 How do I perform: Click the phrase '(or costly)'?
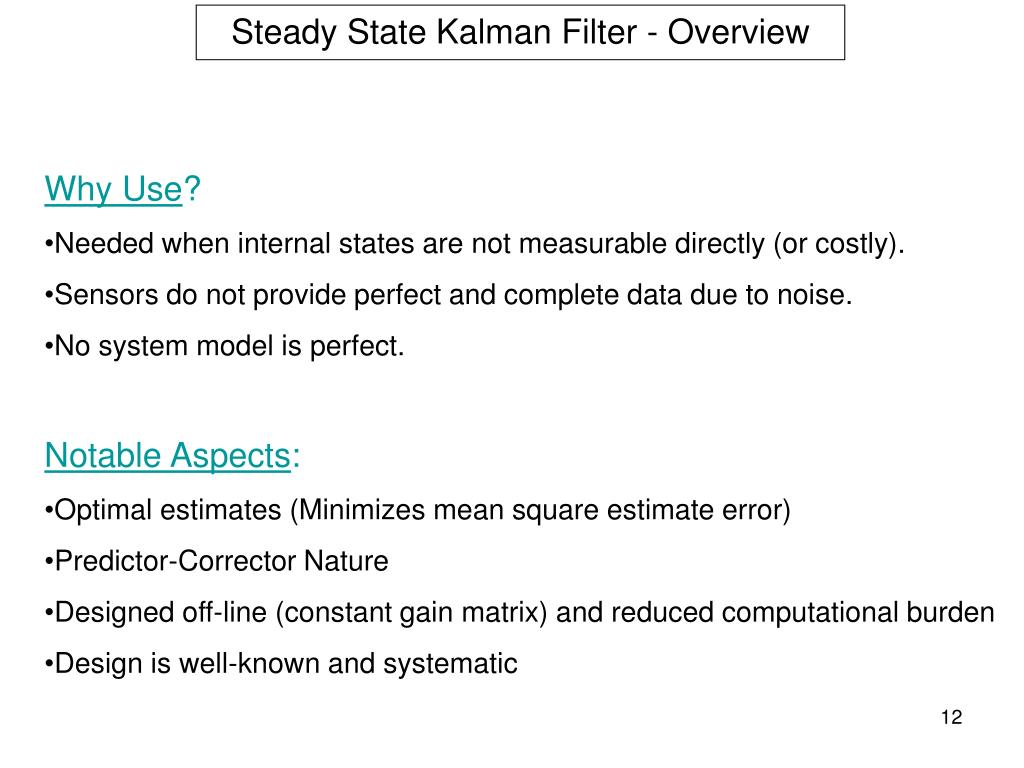coord(839,244)
